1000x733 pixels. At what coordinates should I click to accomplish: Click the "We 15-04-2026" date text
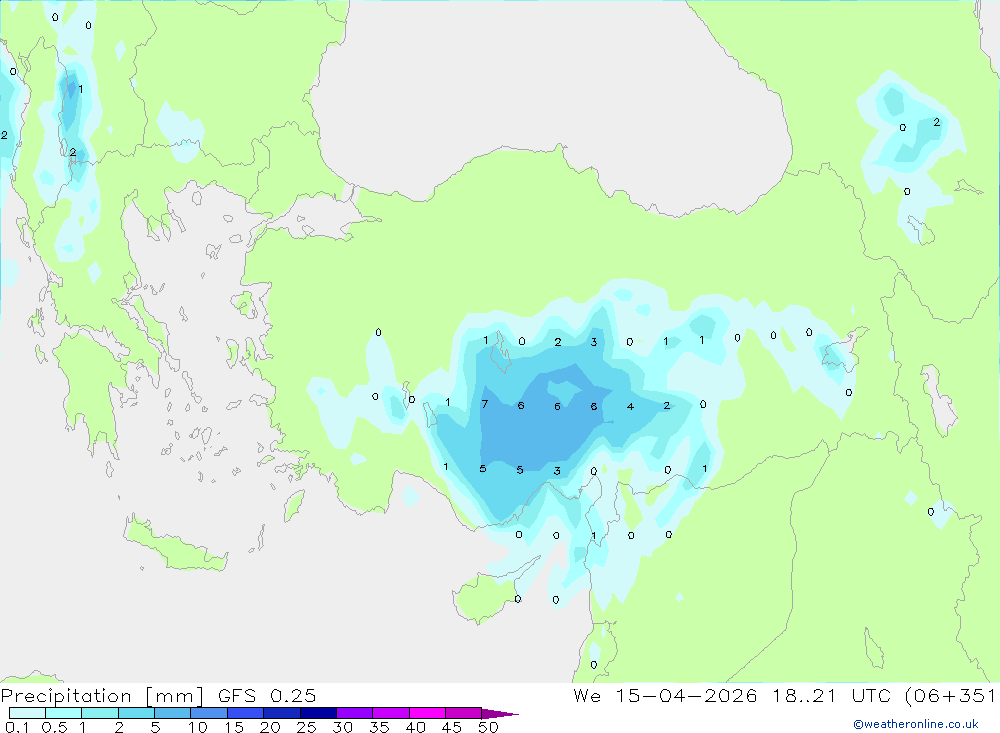click(x=665, y=696)
